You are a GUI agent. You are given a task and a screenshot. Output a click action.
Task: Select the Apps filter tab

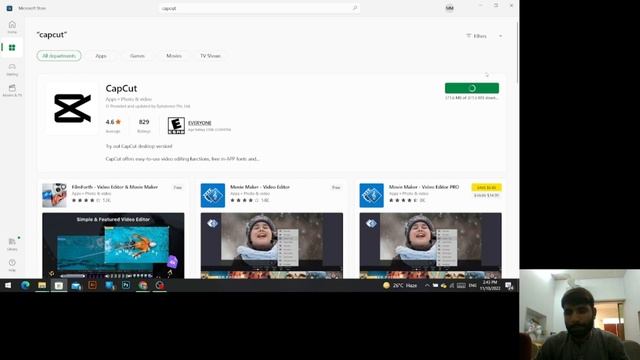coord(101,56)
